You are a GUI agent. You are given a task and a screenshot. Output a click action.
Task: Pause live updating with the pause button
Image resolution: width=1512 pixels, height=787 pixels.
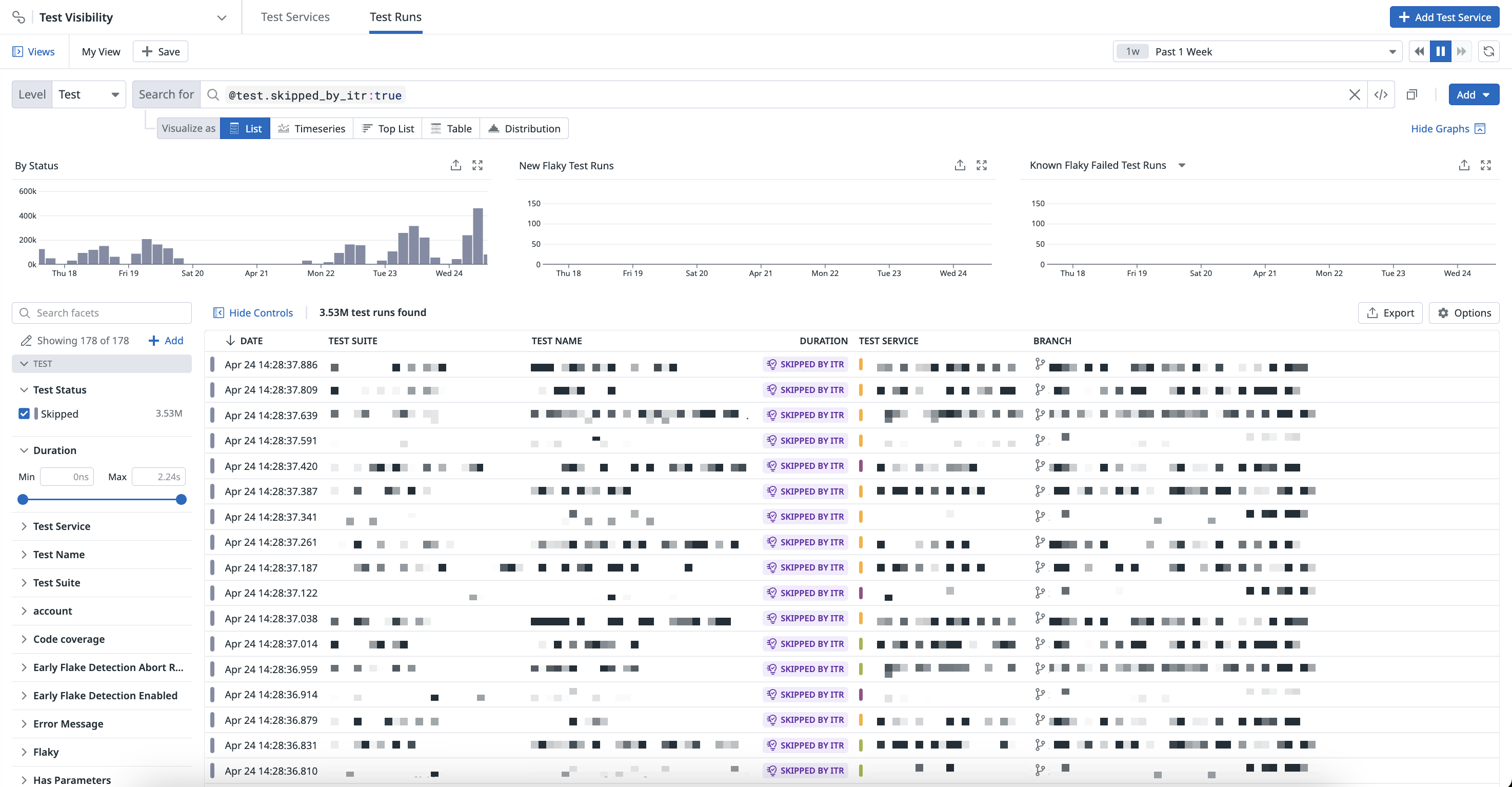[x=1440, y=52]
